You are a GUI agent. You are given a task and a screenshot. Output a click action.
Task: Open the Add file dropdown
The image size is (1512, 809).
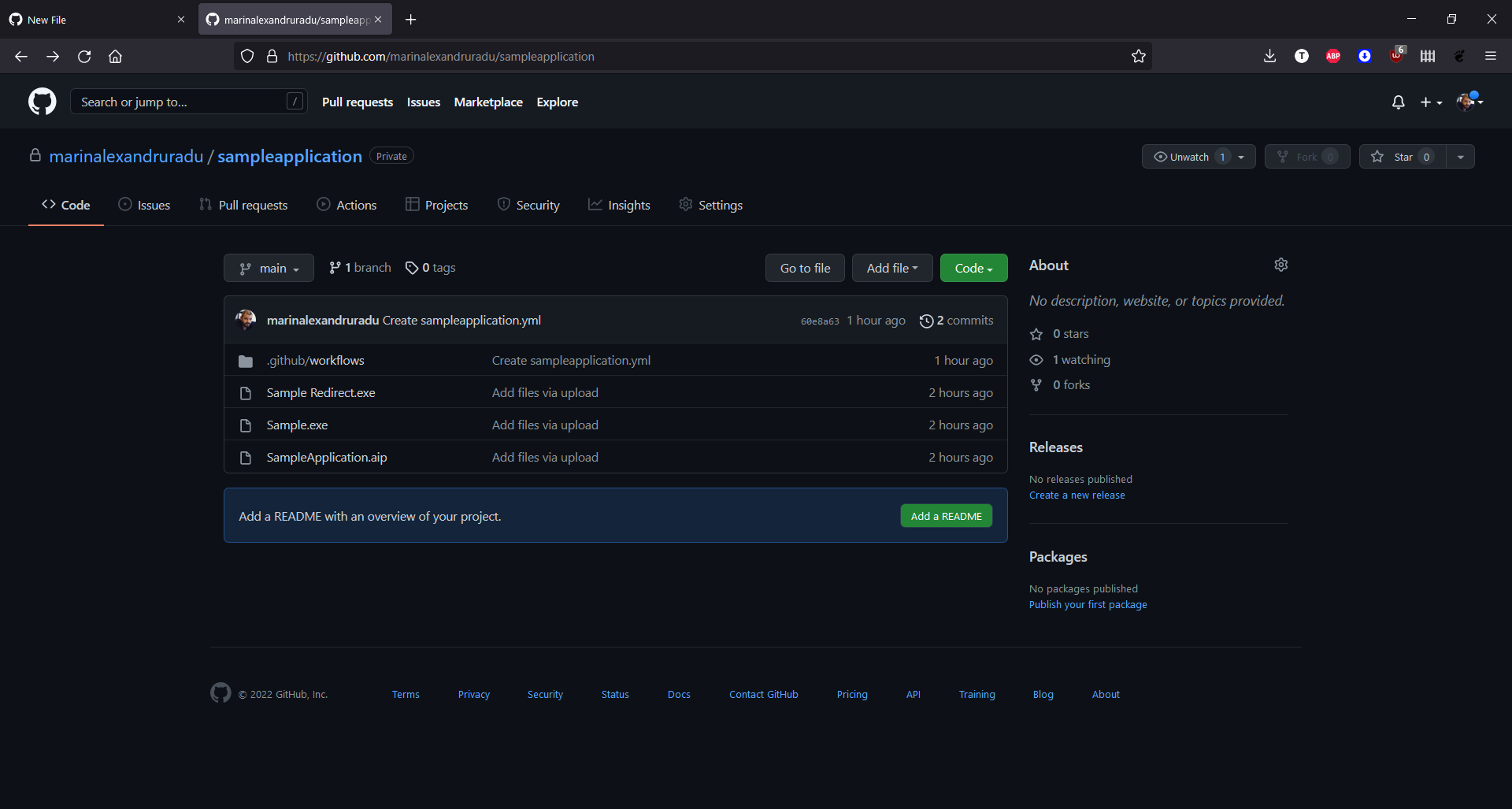(892, 268)
